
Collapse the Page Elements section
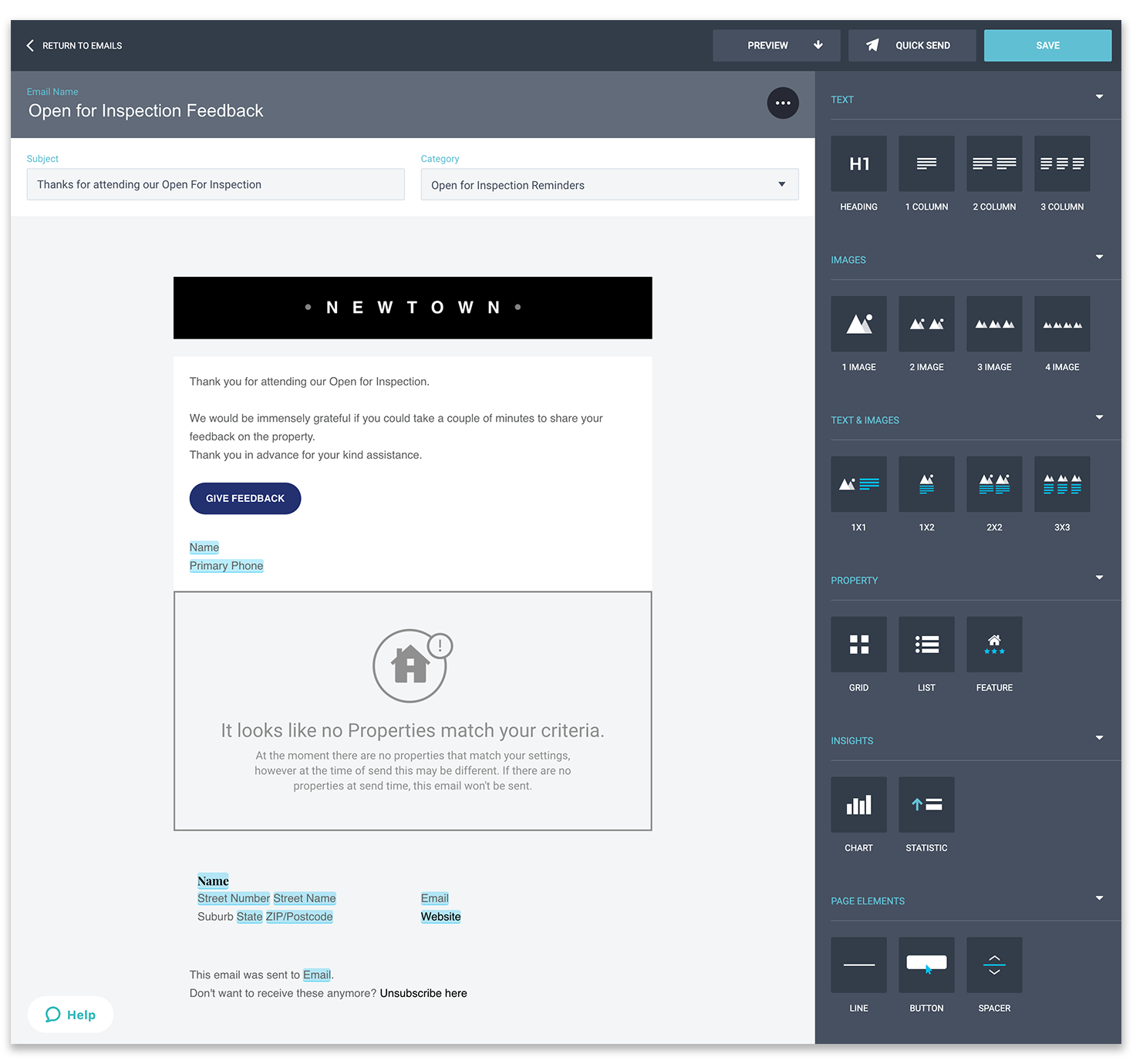click(1099, 899)
